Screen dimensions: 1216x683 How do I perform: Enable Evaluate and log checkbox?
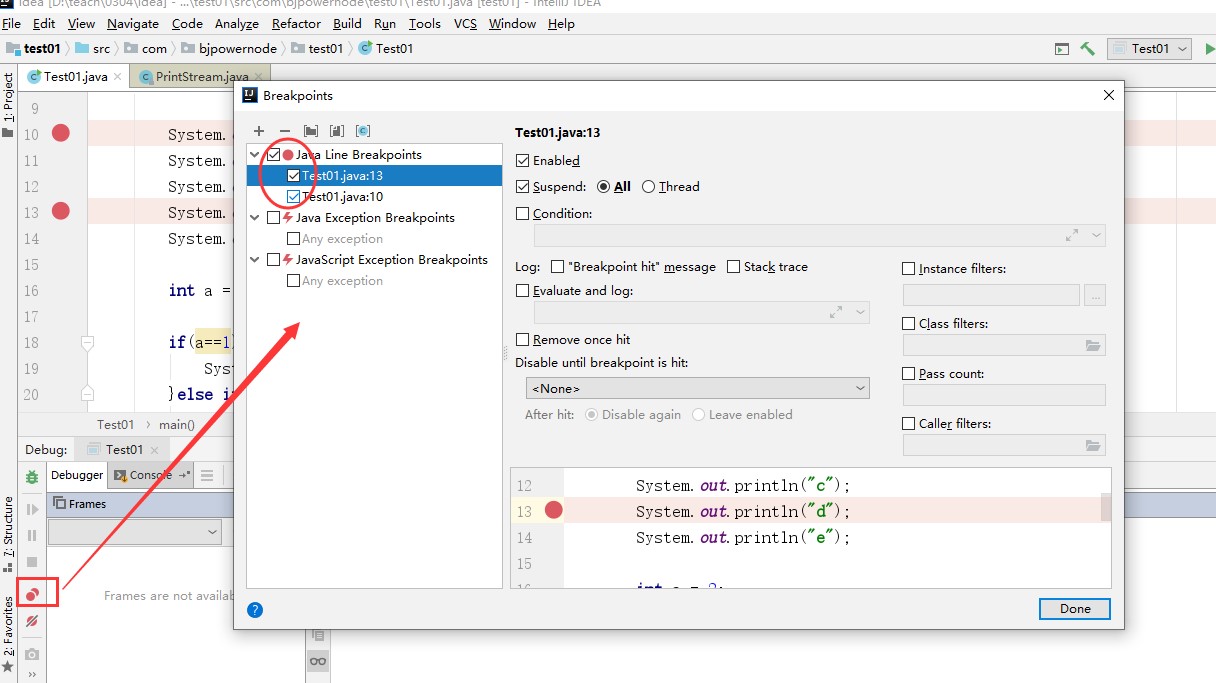[522, 291]
